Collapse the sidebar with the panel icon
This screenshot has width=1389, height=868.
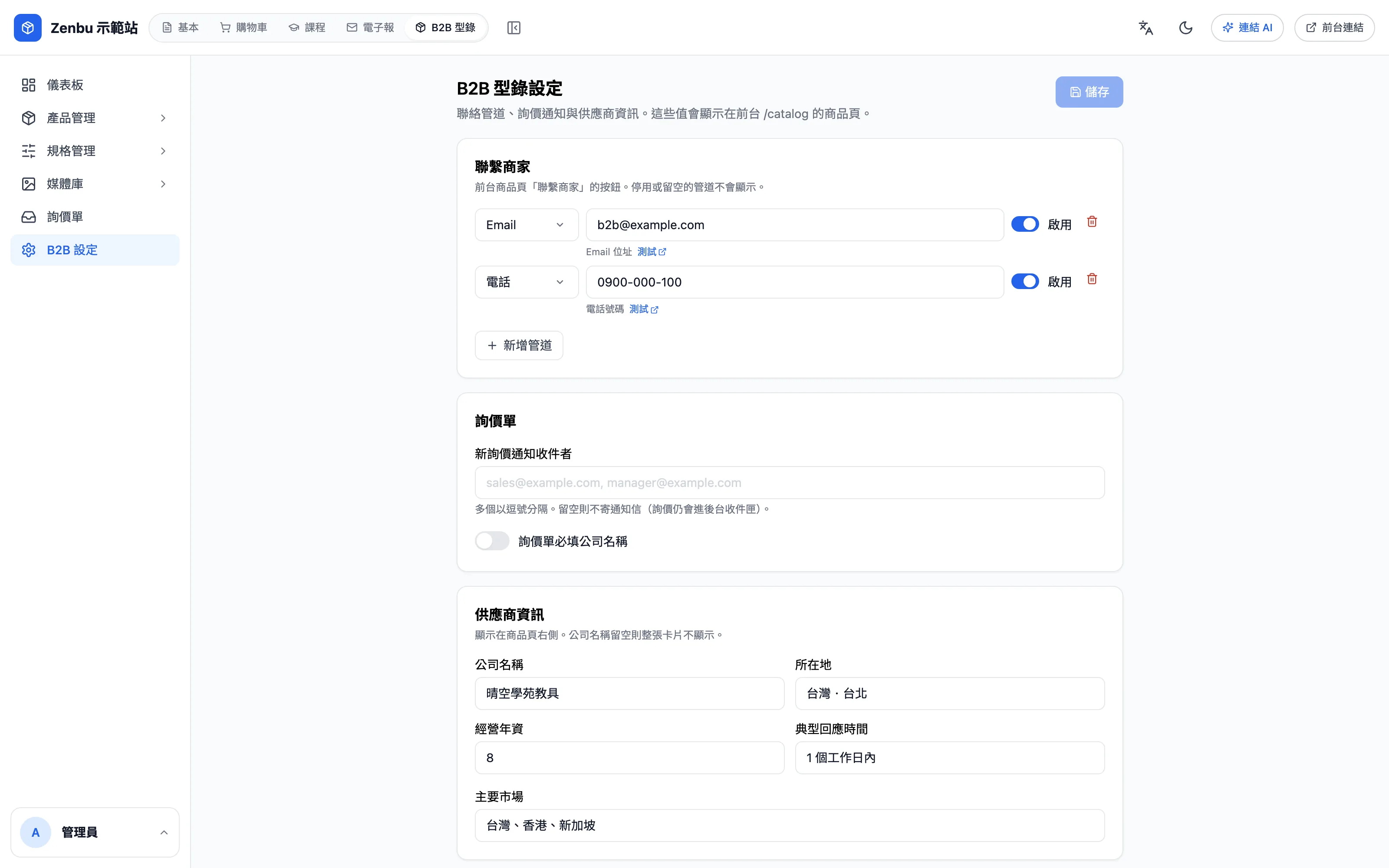[x=513, y=27]
